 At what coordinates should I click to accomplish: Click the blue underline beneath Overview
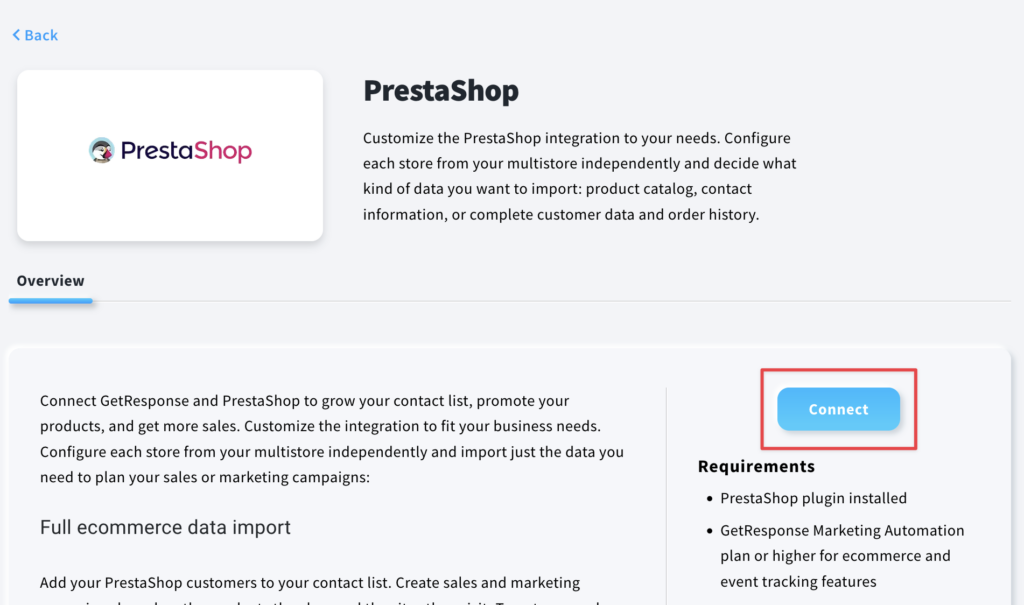click(50, 301)
